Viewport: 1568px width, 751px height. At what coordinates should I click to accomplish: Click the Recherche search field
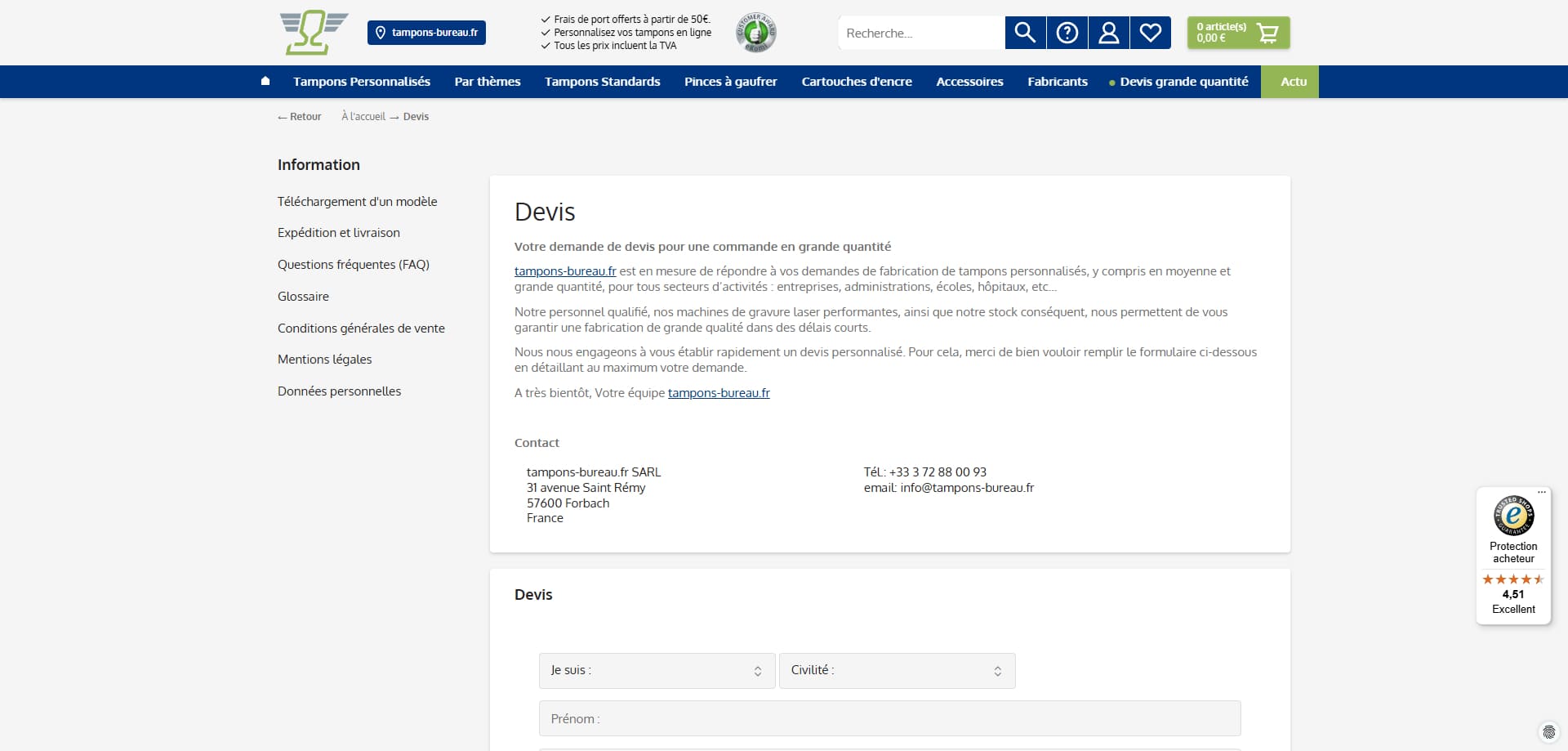[x=921, y=33]
